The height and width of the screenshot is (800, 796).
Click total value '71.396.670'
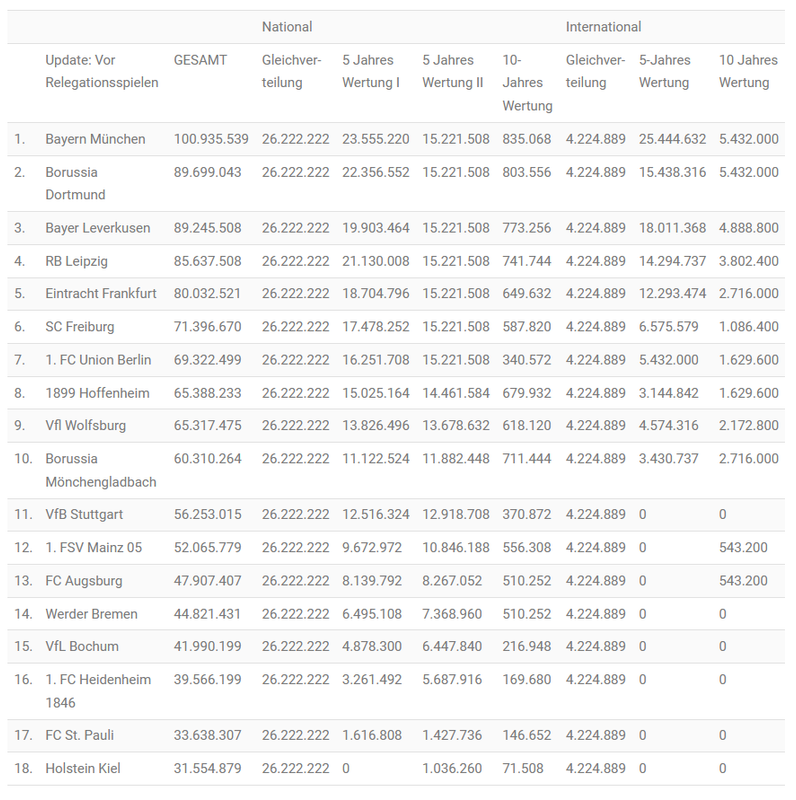click(x=207, y=327)
